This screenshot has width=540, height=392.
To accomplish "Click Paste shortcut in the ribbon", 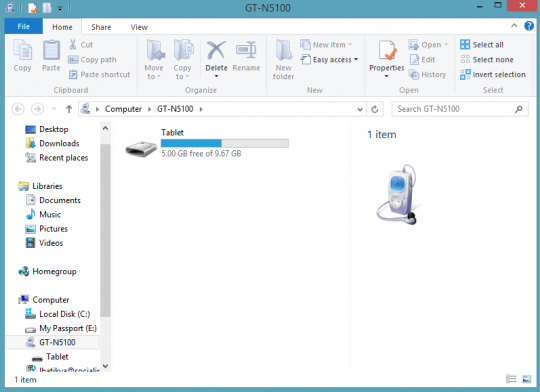I will (x=100, y=74).
